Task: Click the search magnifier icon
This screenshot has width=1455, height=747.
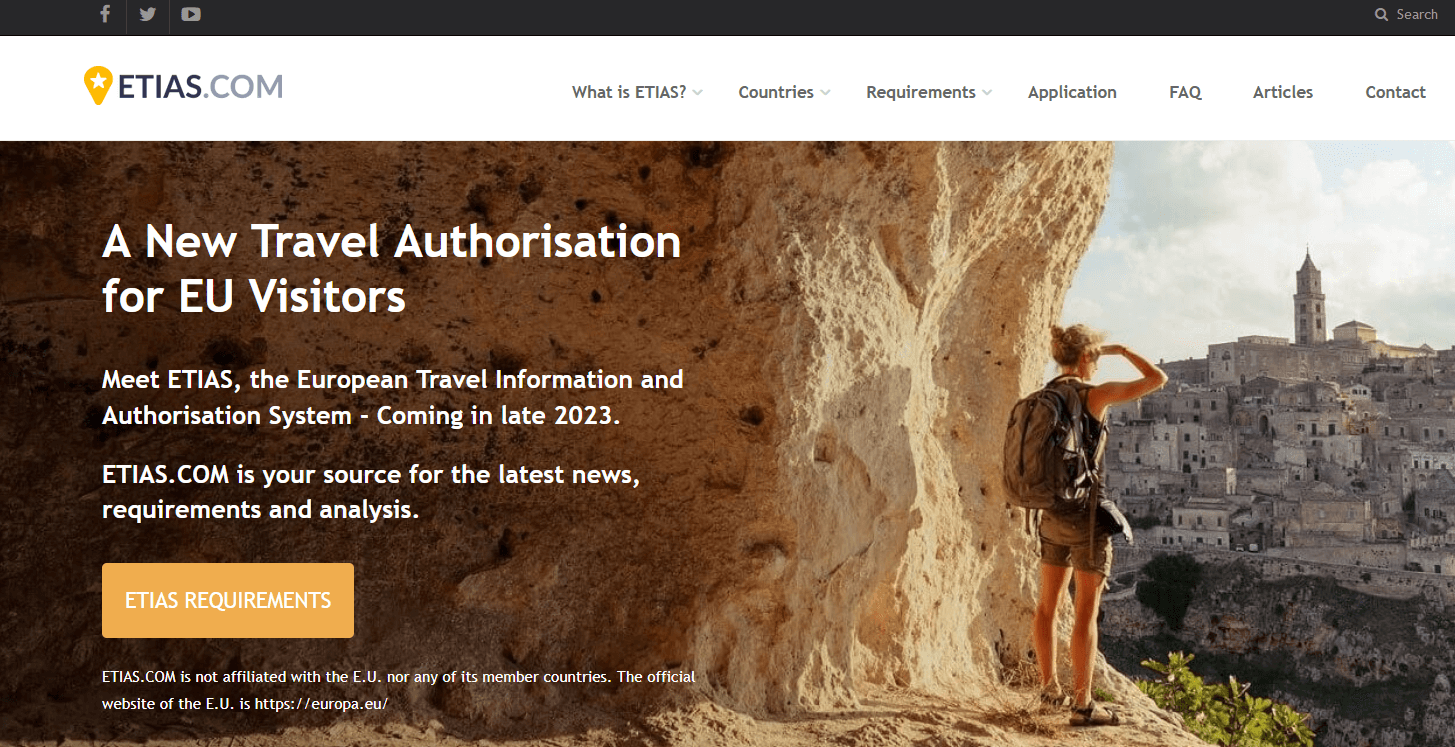Action: coord(1382,14)
